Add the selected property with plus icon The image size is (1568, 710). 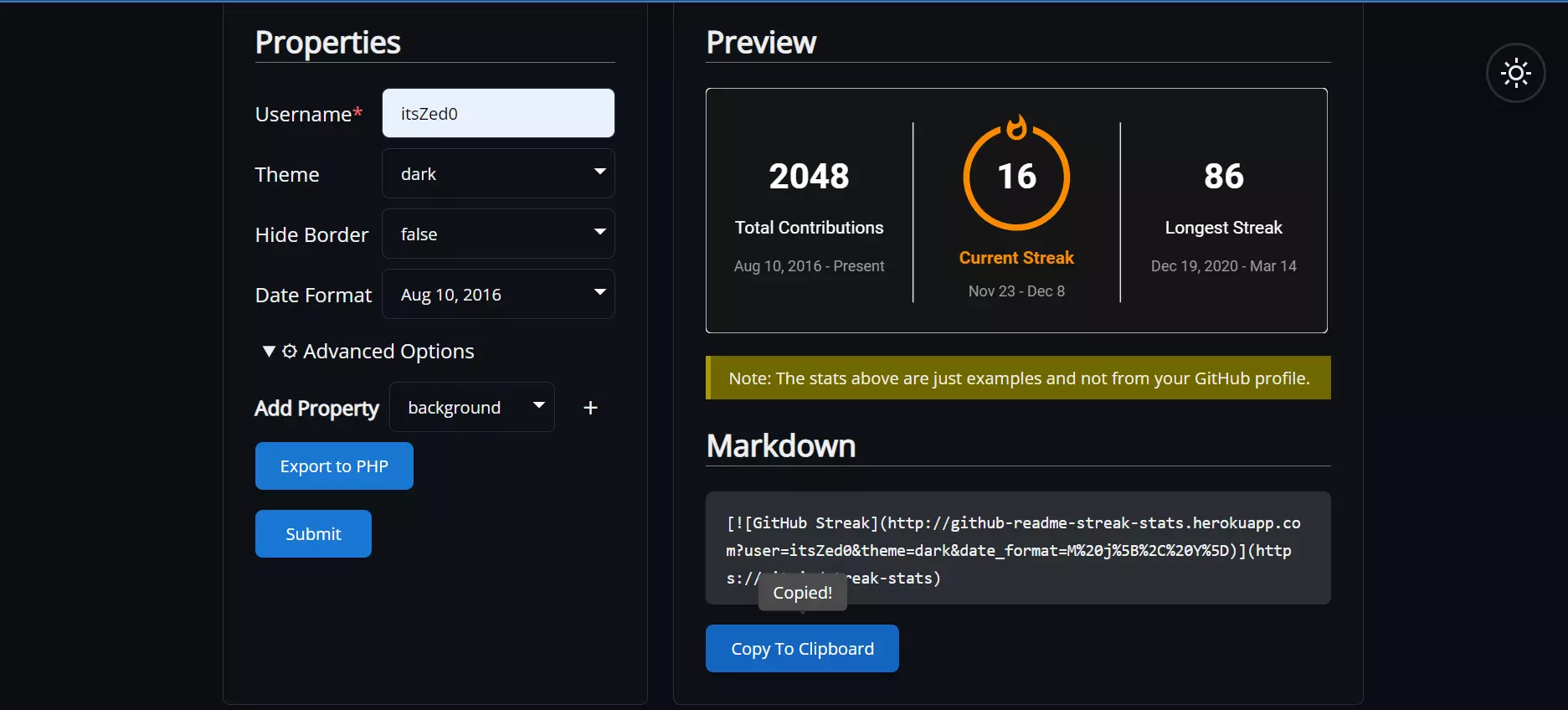tap(590, 408)
